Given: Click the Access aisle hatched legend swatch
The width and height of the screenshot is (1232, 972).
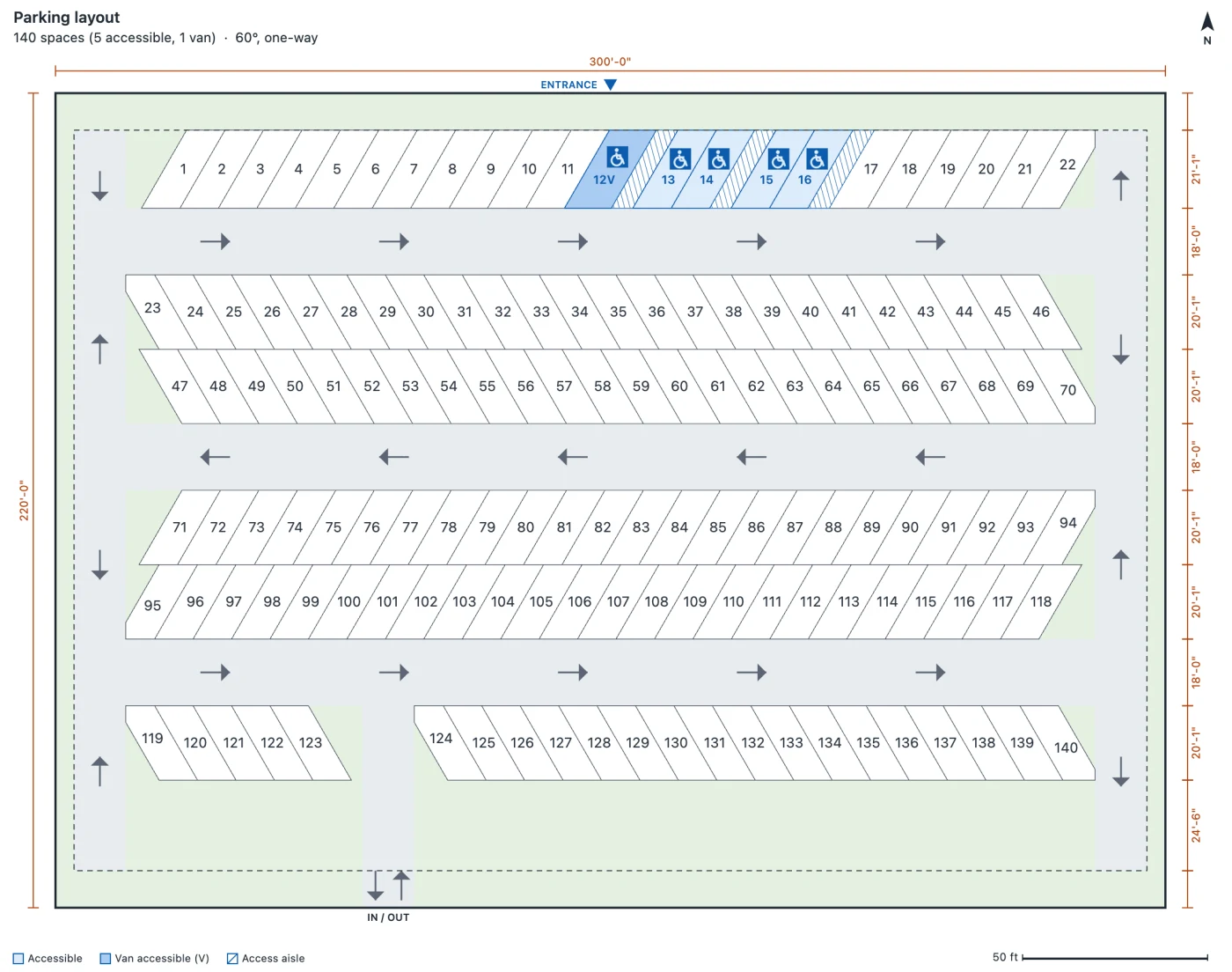Looking at the screenshot, I should 232,959.
